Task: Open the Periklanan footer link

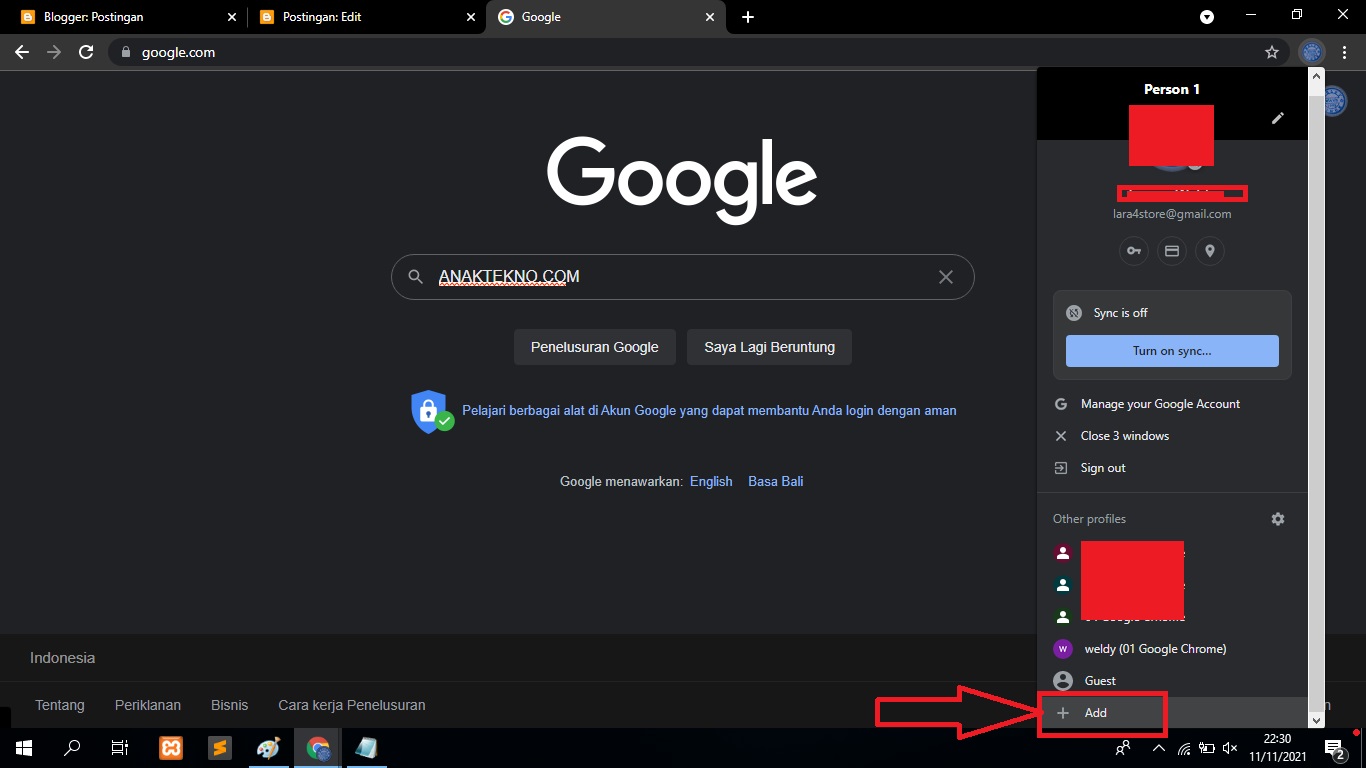Action: 148,705
